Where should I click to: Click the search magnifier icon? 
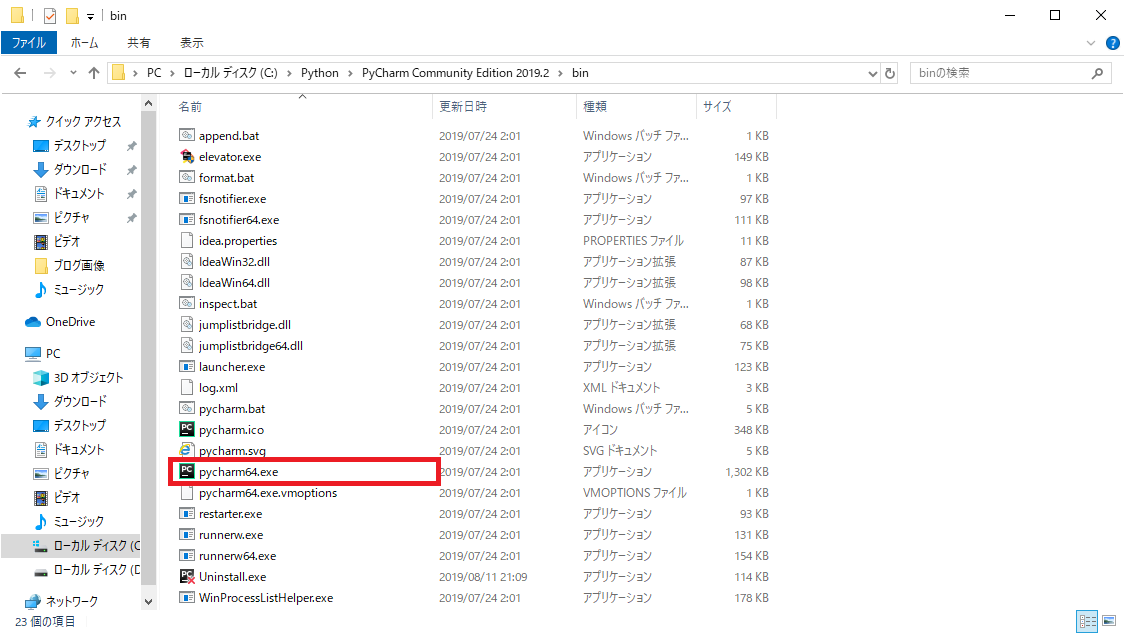point(1097,72)
